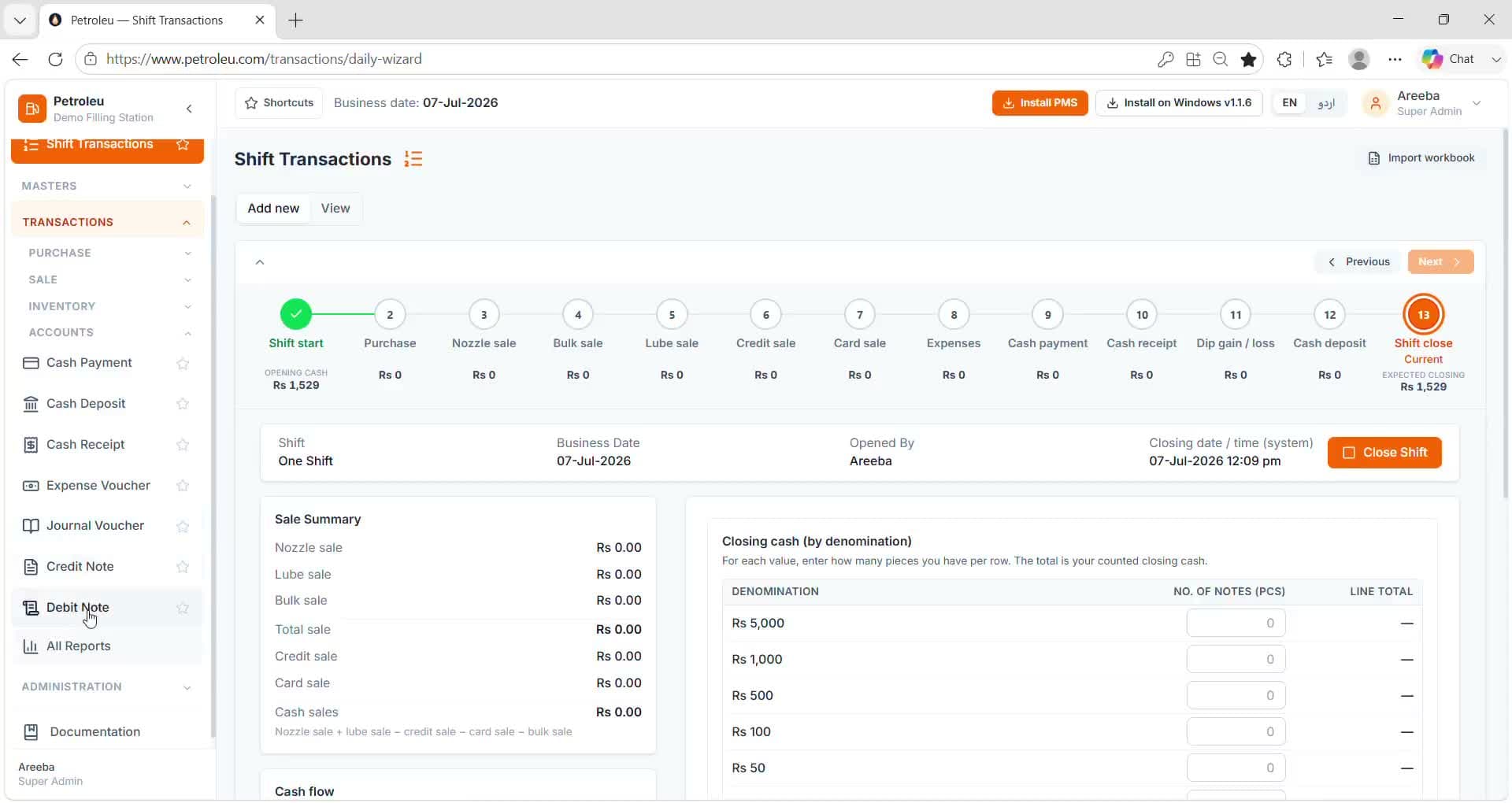This screenshot has height=803, width=1512.
Task: Collapse the TRANSACTIONS section
Action: [107, 222]
